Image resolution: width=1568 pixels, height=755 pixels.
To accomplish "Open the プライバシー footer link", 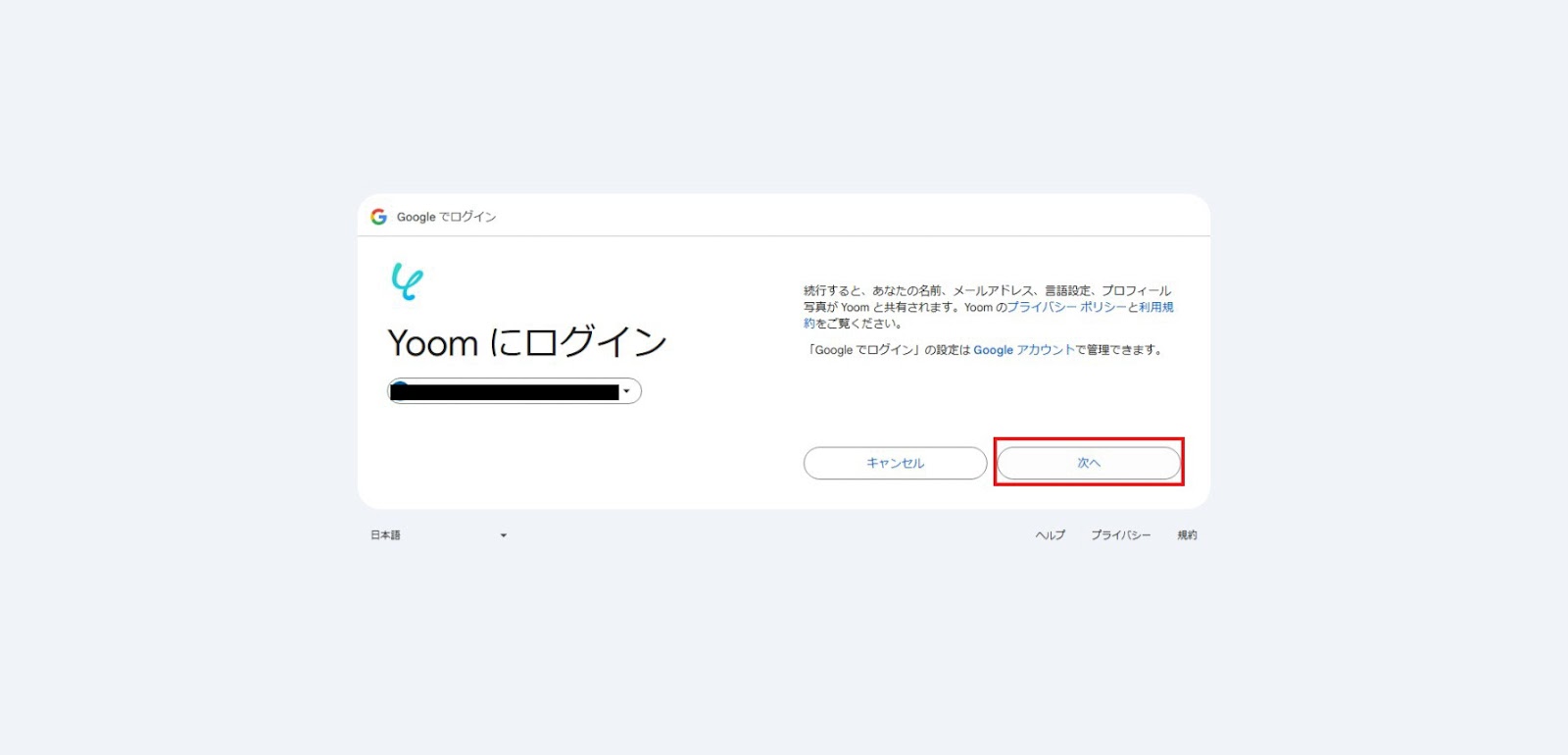I will tap(1121, 535).
